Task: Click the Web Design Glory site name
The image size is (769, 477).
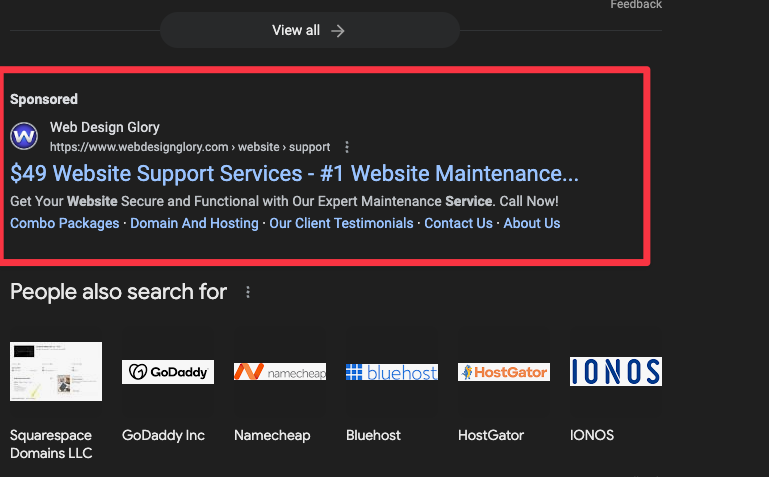Action: (x=105, y=127)
